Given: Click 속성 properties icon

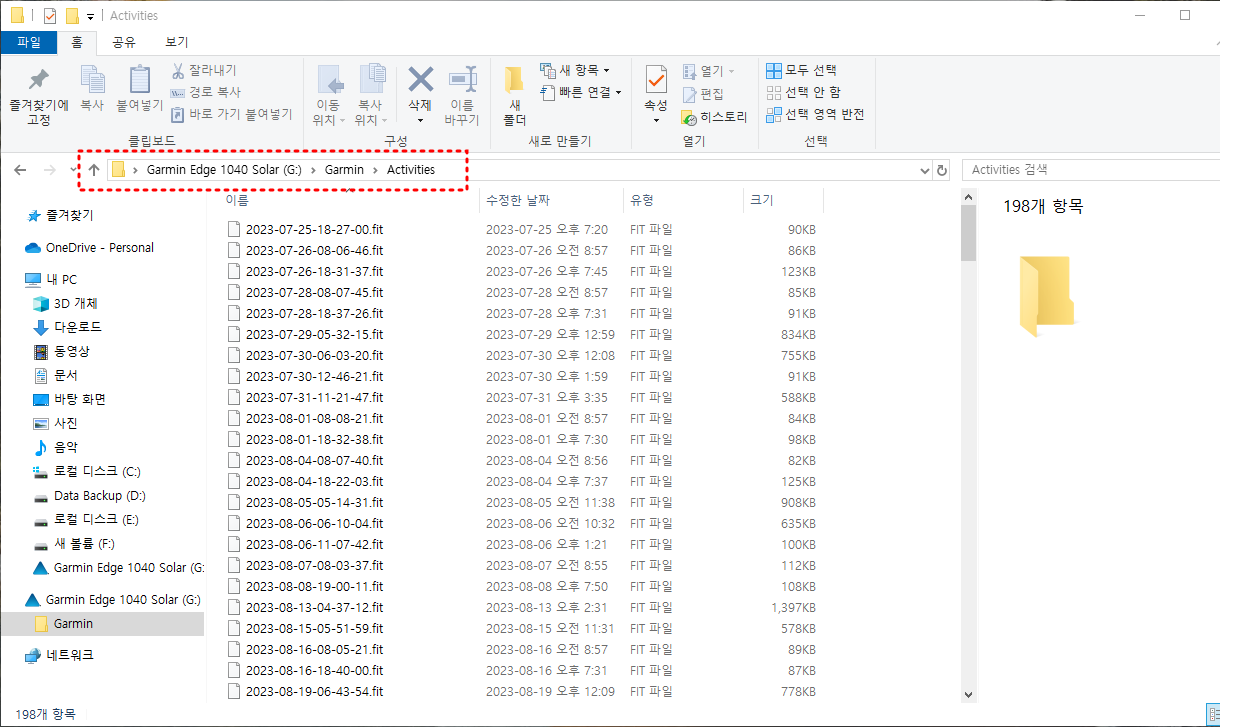Looking at the screenshot, I should tap(656, 79).
